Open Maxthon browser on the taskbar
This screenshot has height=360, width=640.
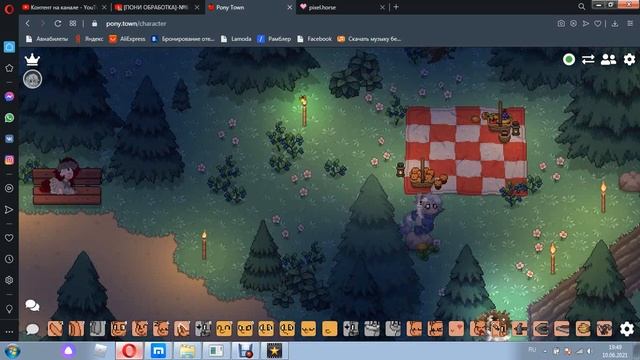click(158, 351)
